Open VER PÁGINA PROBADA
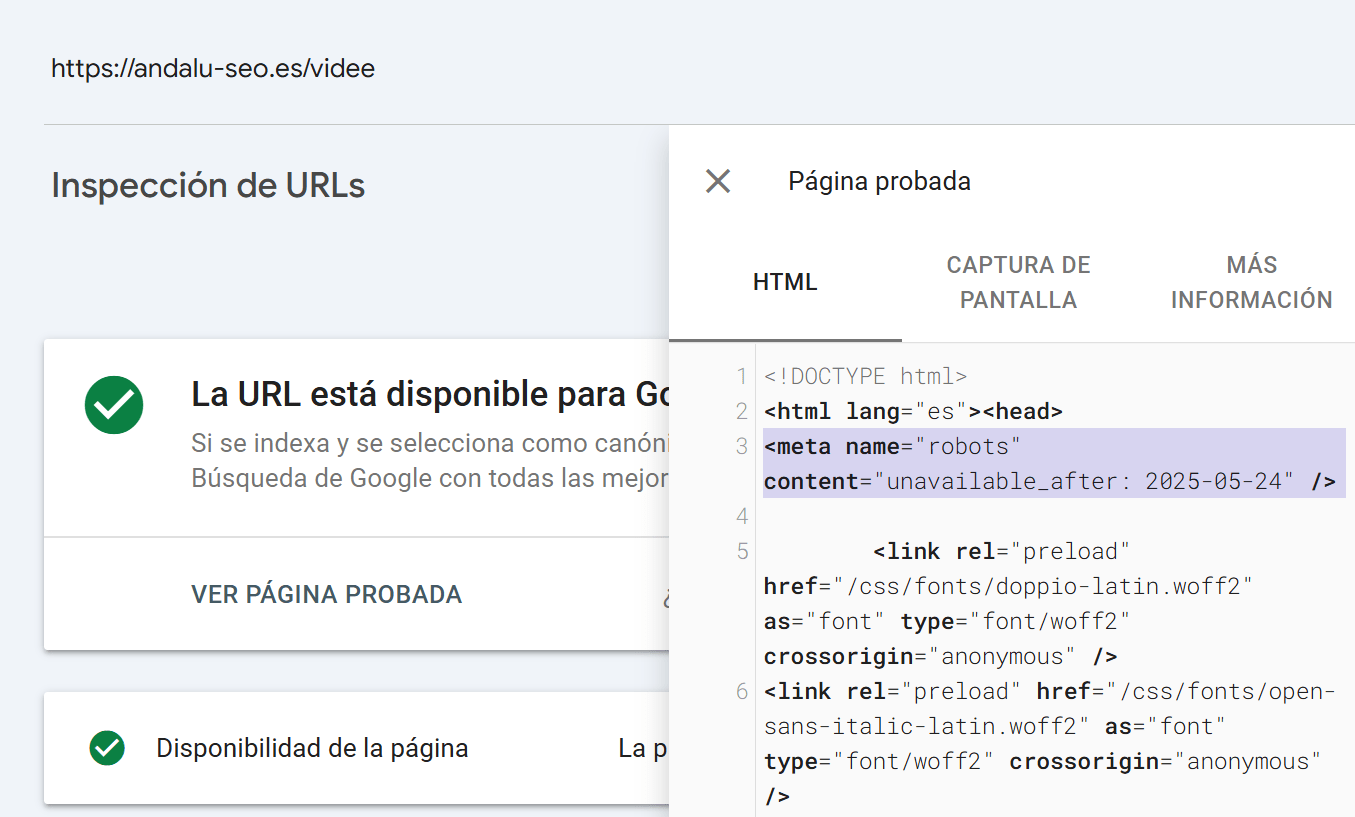 (326, 594)
